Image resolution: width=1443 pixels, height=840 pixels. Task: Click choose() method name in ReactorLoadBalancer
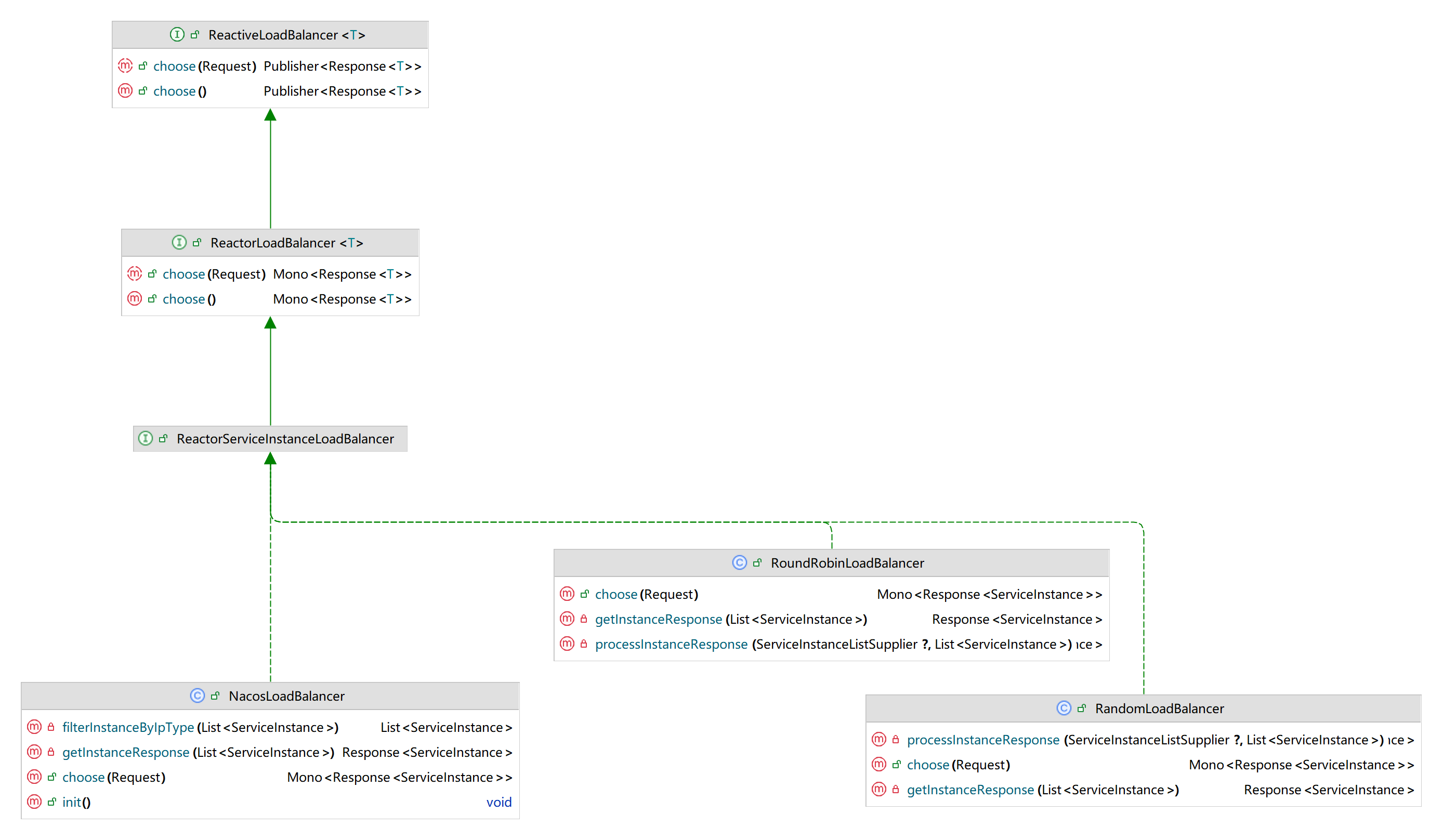(189, 299)
